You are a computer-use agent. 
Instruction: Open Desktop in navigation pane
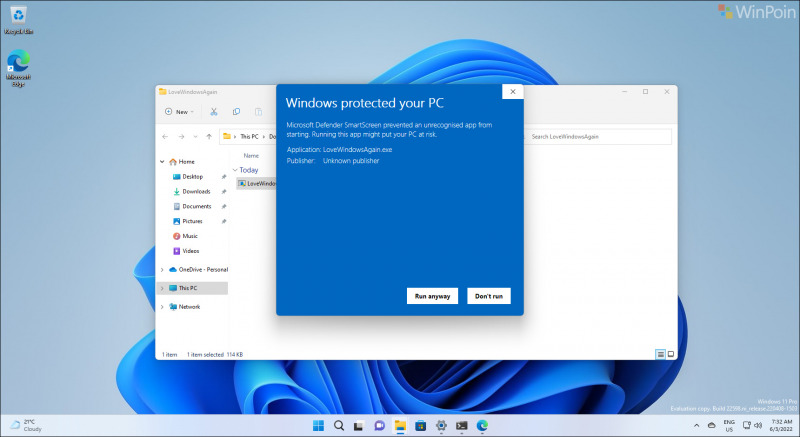[192, 176]
